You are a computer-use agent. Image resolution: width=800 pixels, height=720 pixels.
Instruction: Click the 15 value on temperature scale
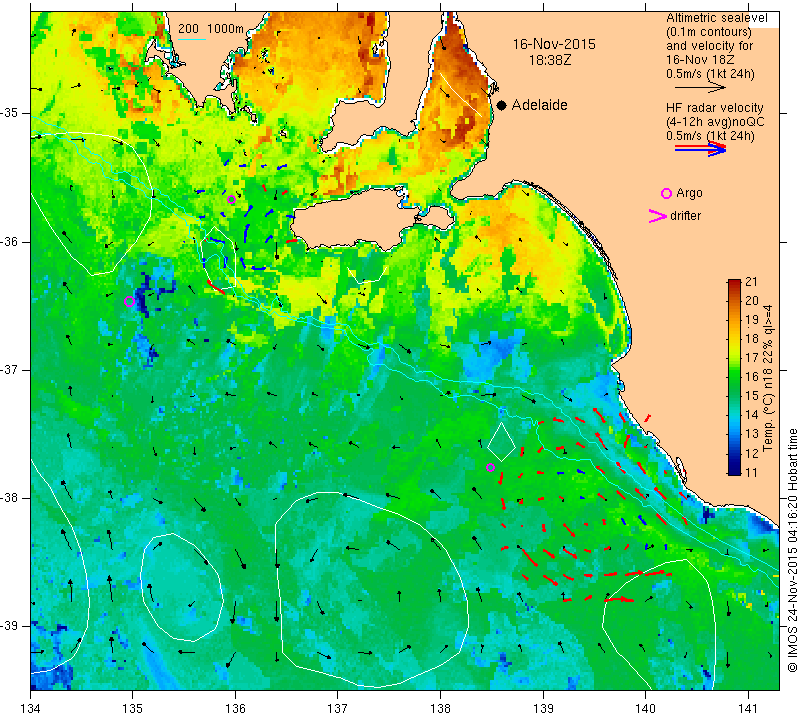point(752,396)
